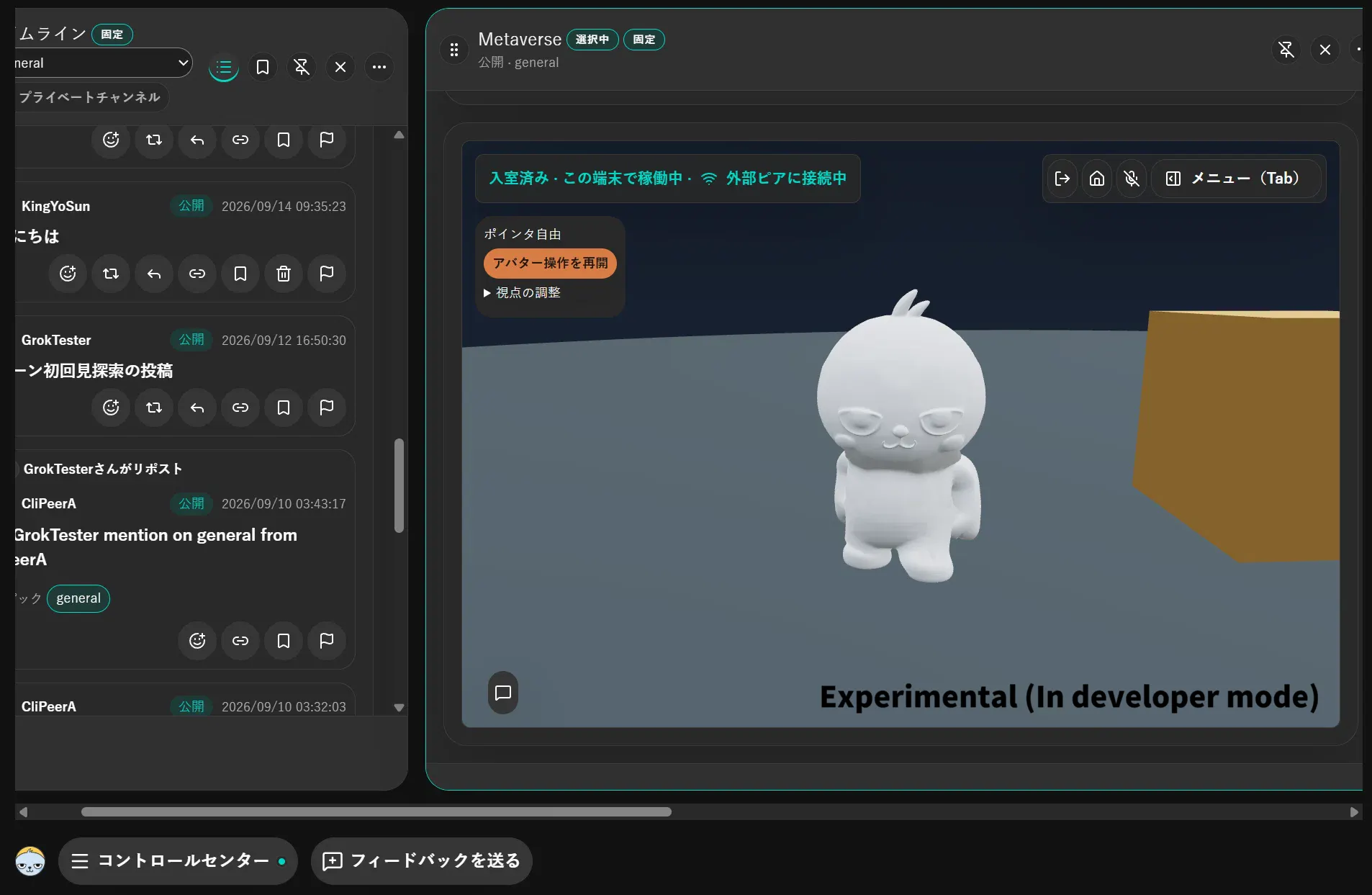Viewport: 1372px width, 895px height.
Task: Reply to GrokTester's 09/12 post
Action: [197, 408]
